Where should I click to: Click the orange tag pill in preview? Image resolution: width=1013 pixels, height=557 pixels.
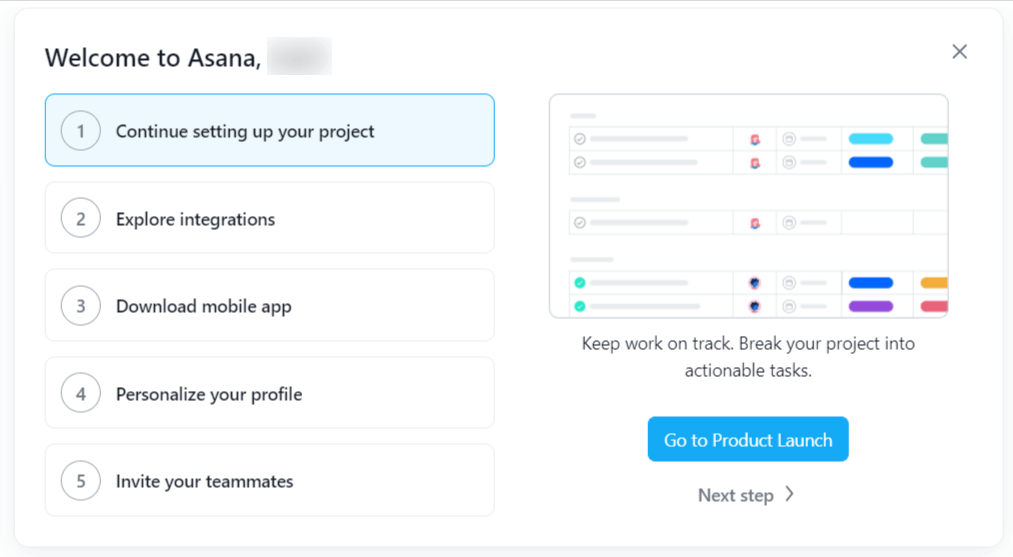click(x=934, y=283)
